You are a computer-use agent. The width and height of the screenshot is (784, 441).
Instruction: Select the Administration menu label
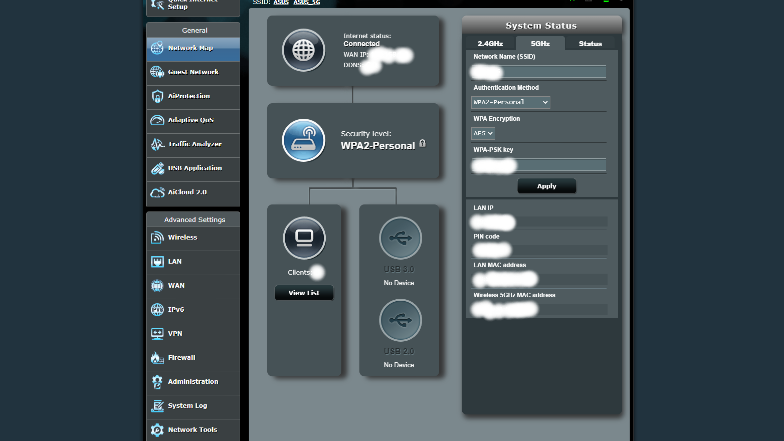(193, 382)
